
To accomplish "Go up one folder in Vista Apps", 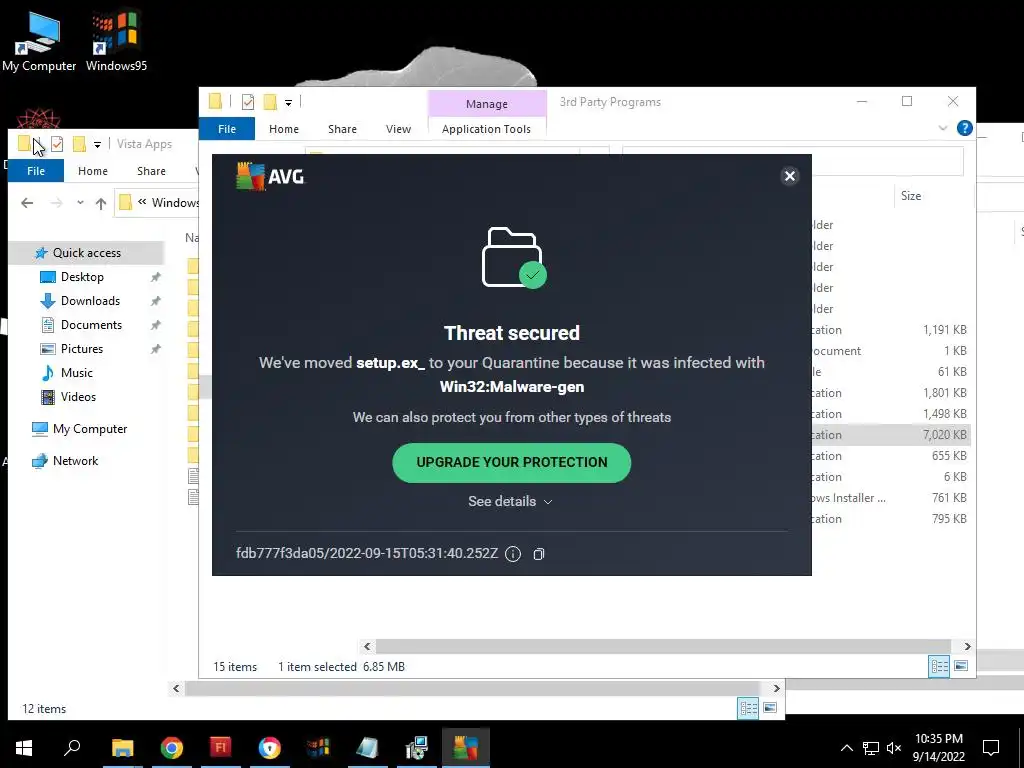I will tap(101, 203).
